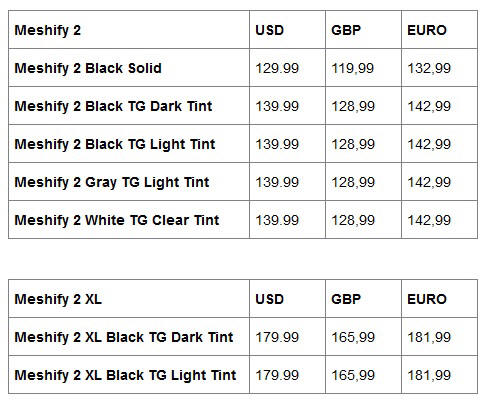Select the USD price for White TG Clear Tint

coord(287,220)
